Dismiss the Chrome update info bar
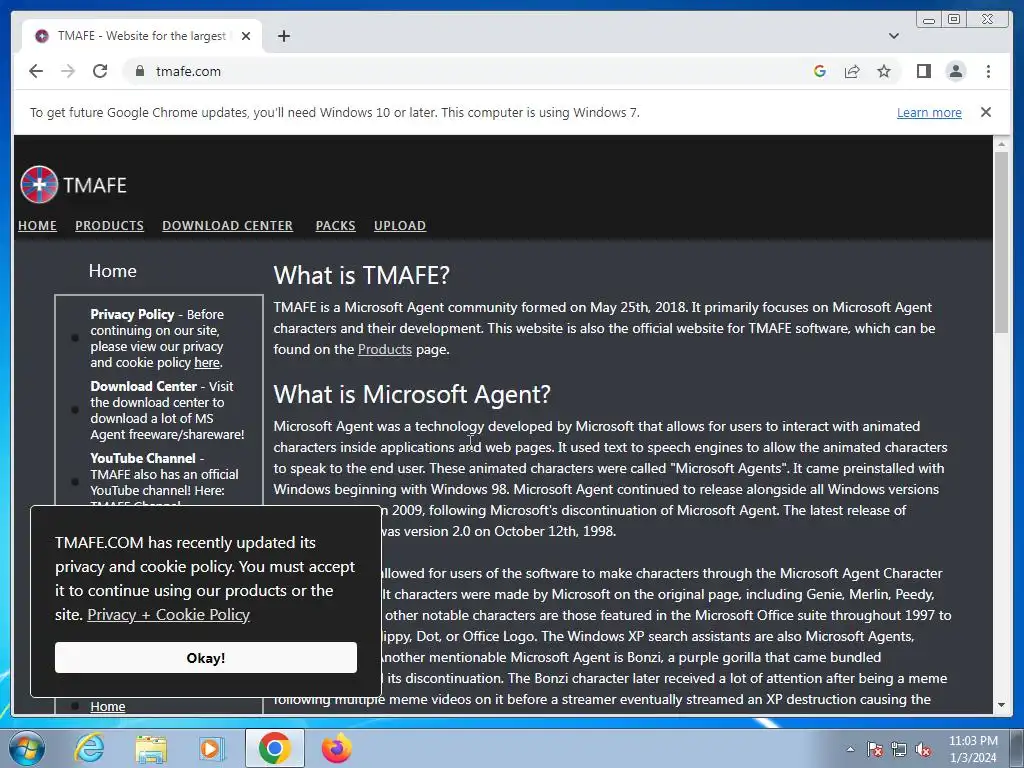 985,112
